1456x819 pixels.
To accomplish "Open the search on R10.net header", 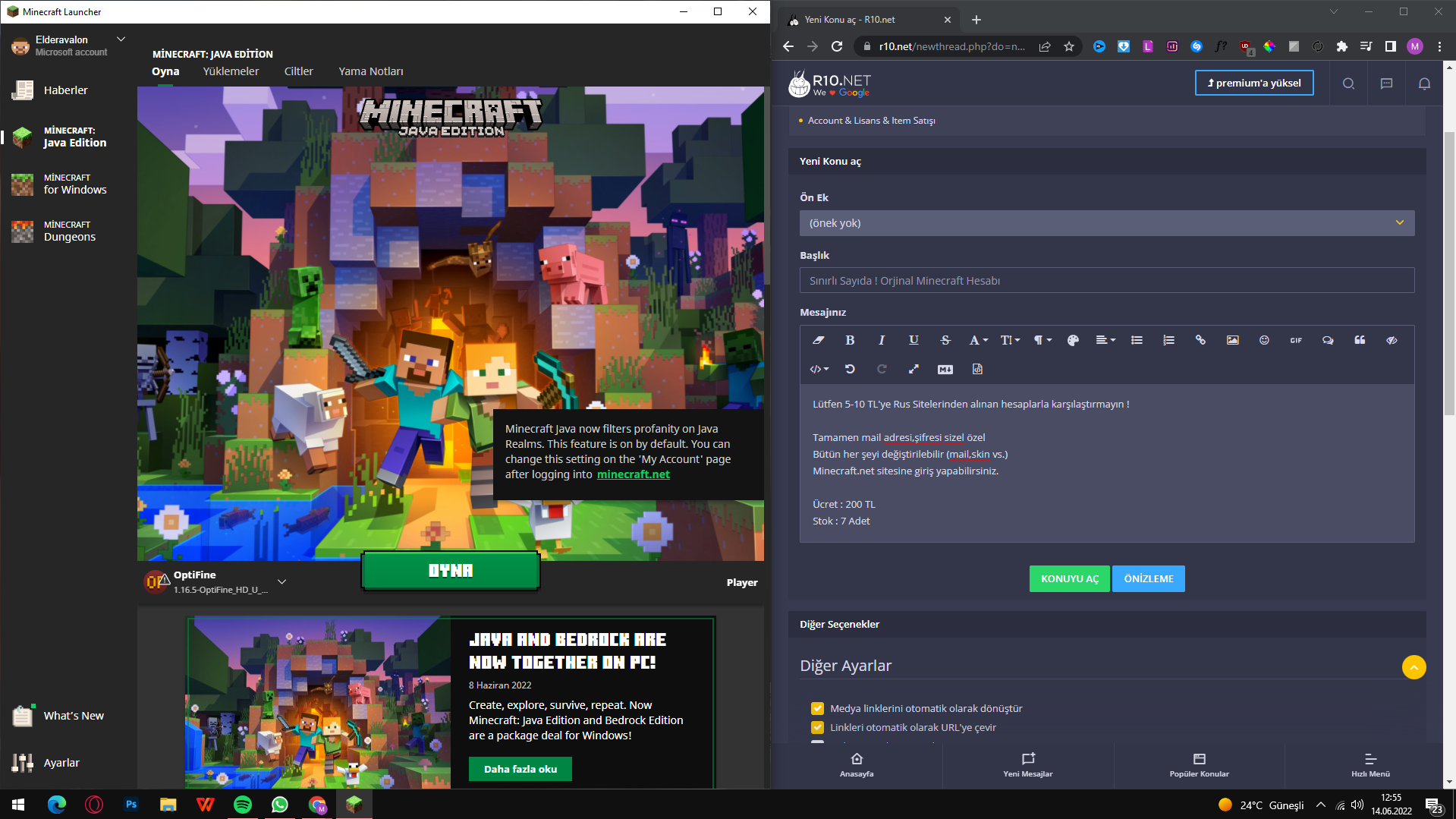I will pyautogui.click(x=1348, y=83).
